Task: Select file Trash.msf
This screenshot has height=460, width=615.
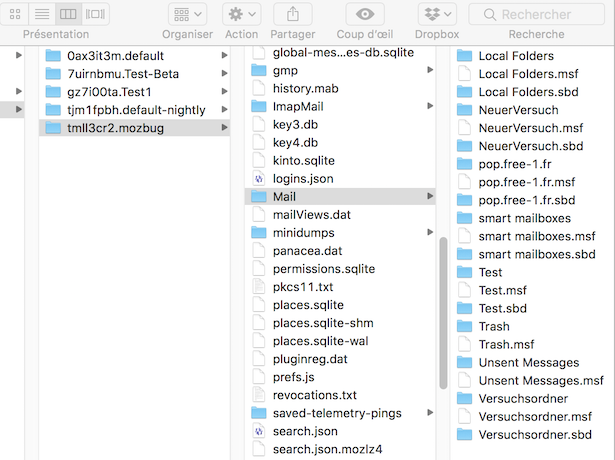Action: click(506, 344)
